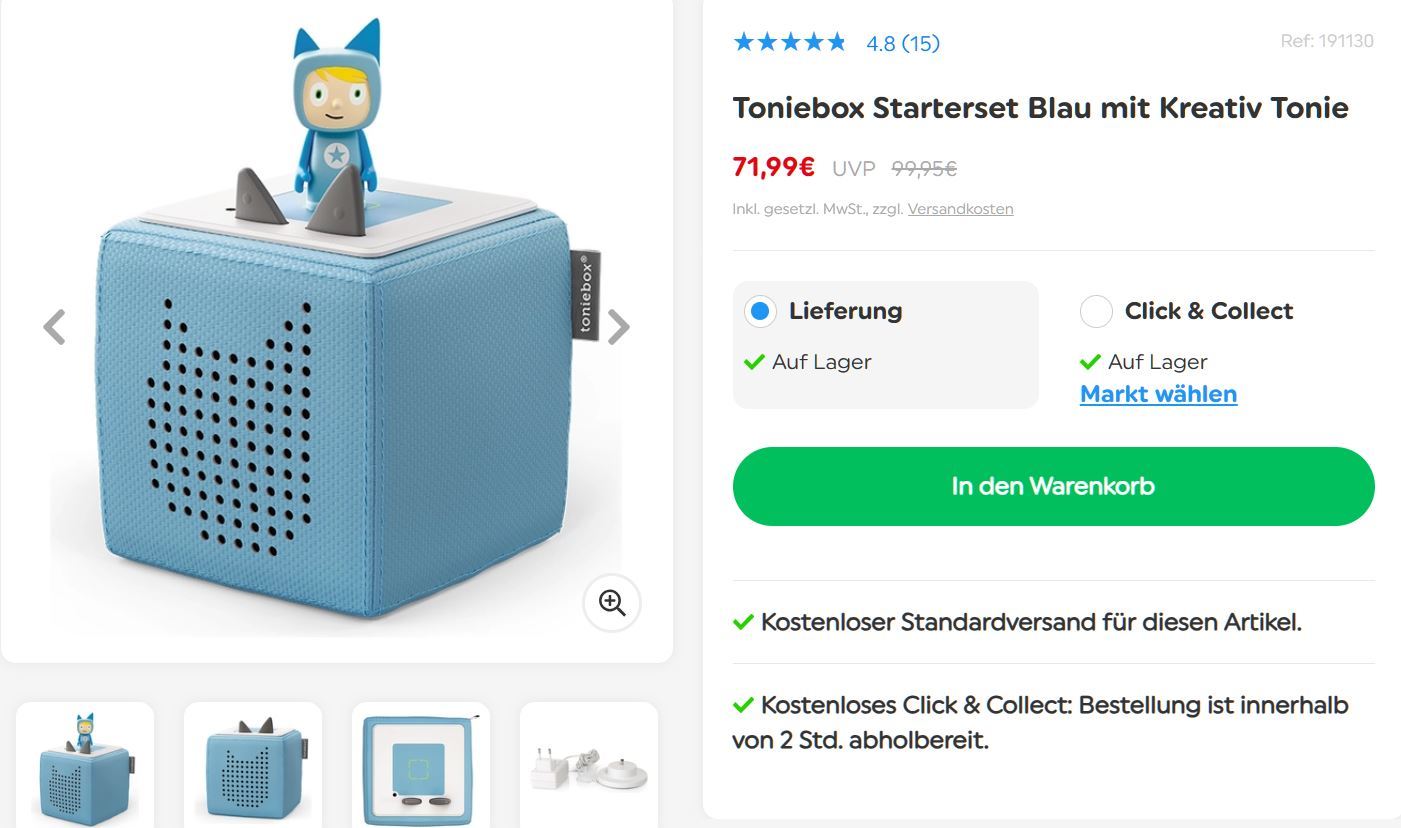
Task: Select thumbnail of Toniebox without figure
Action: [x=253, y=765]
